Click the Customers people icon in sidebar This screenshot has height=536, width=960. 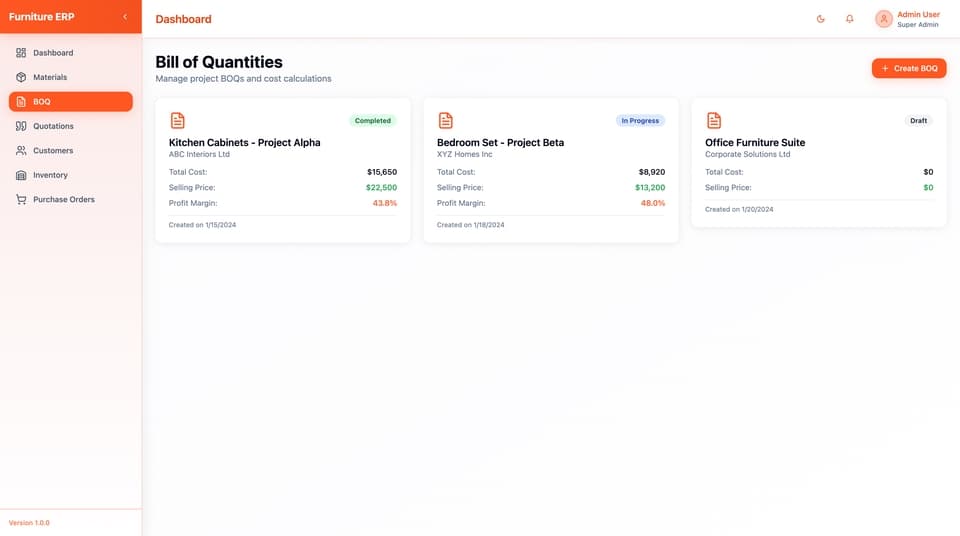tap(21, 151)
